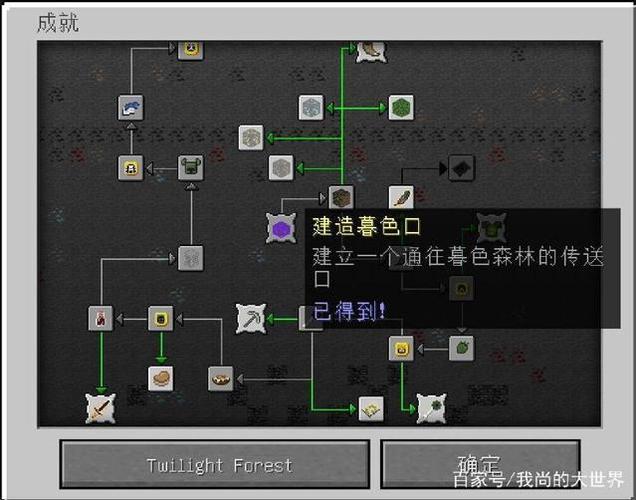Viewport: 636px width, 500px height.
Task: Select the green chestplate armor achievement
Action: (191, 168)
